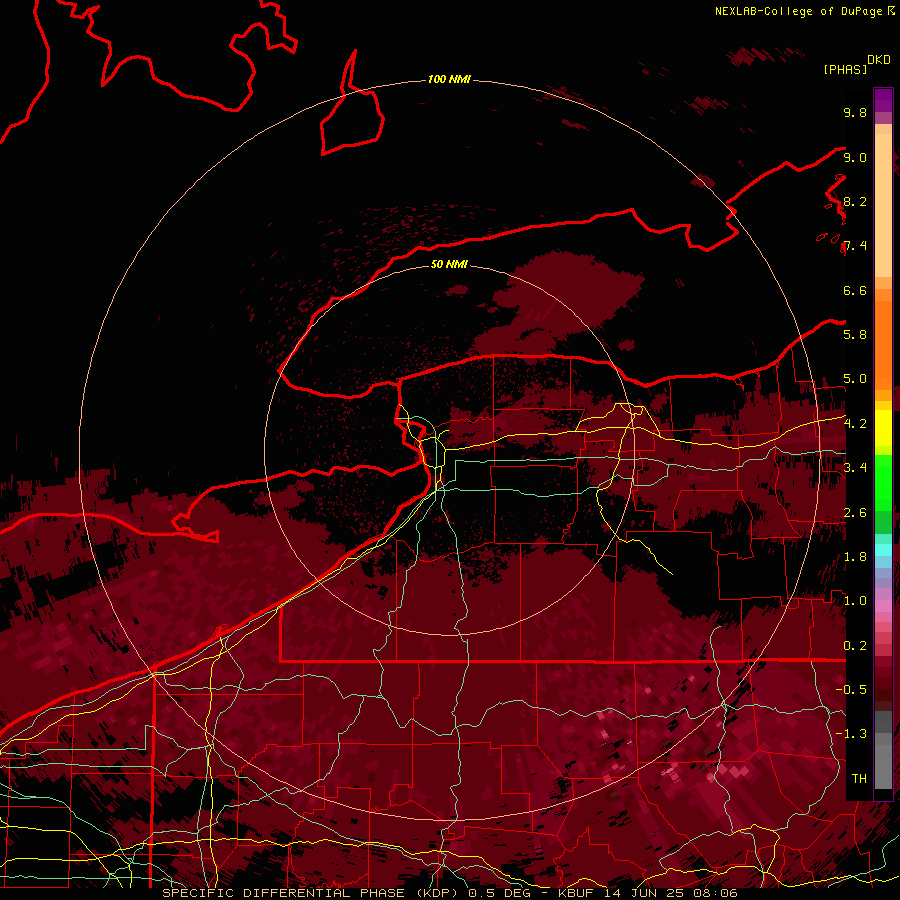Click the [PHAS] label above the color scale
900x900 pixels.
[845, 69]
